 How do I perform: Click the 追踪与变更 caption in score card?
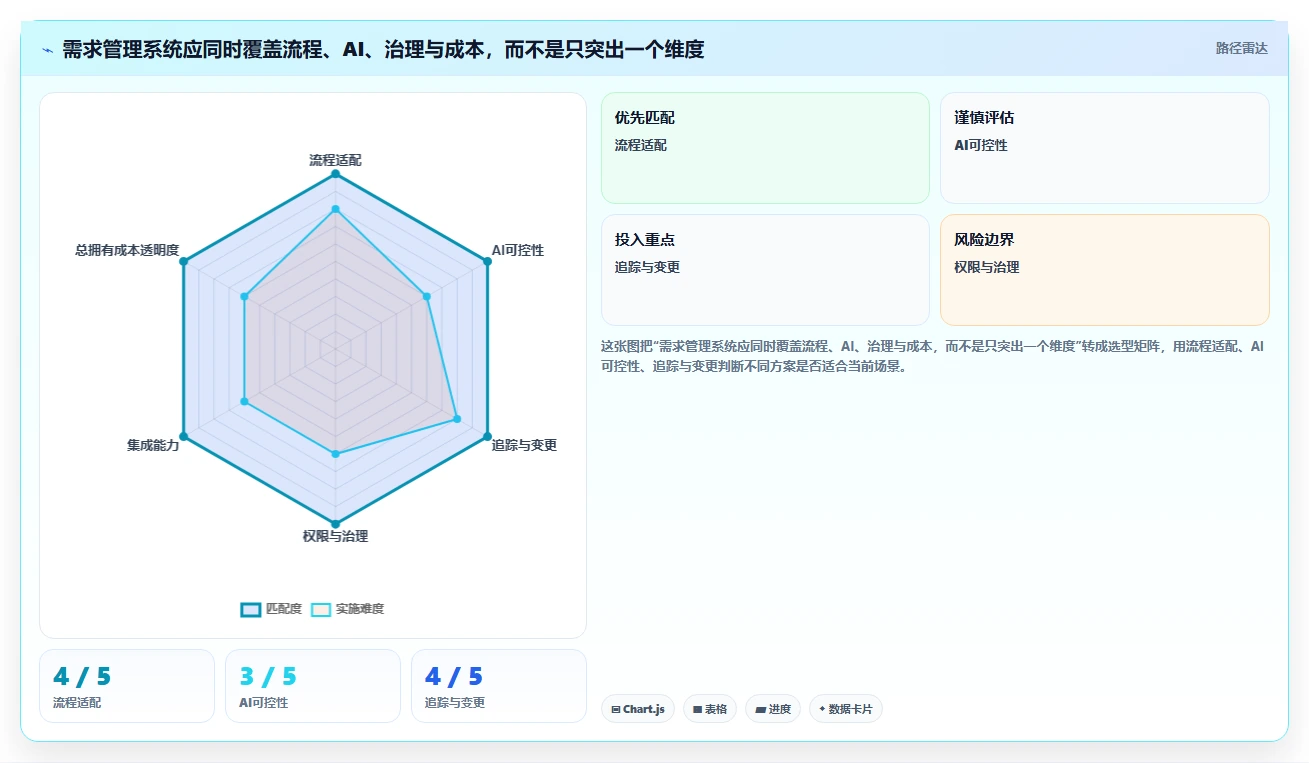pos(455,703)
